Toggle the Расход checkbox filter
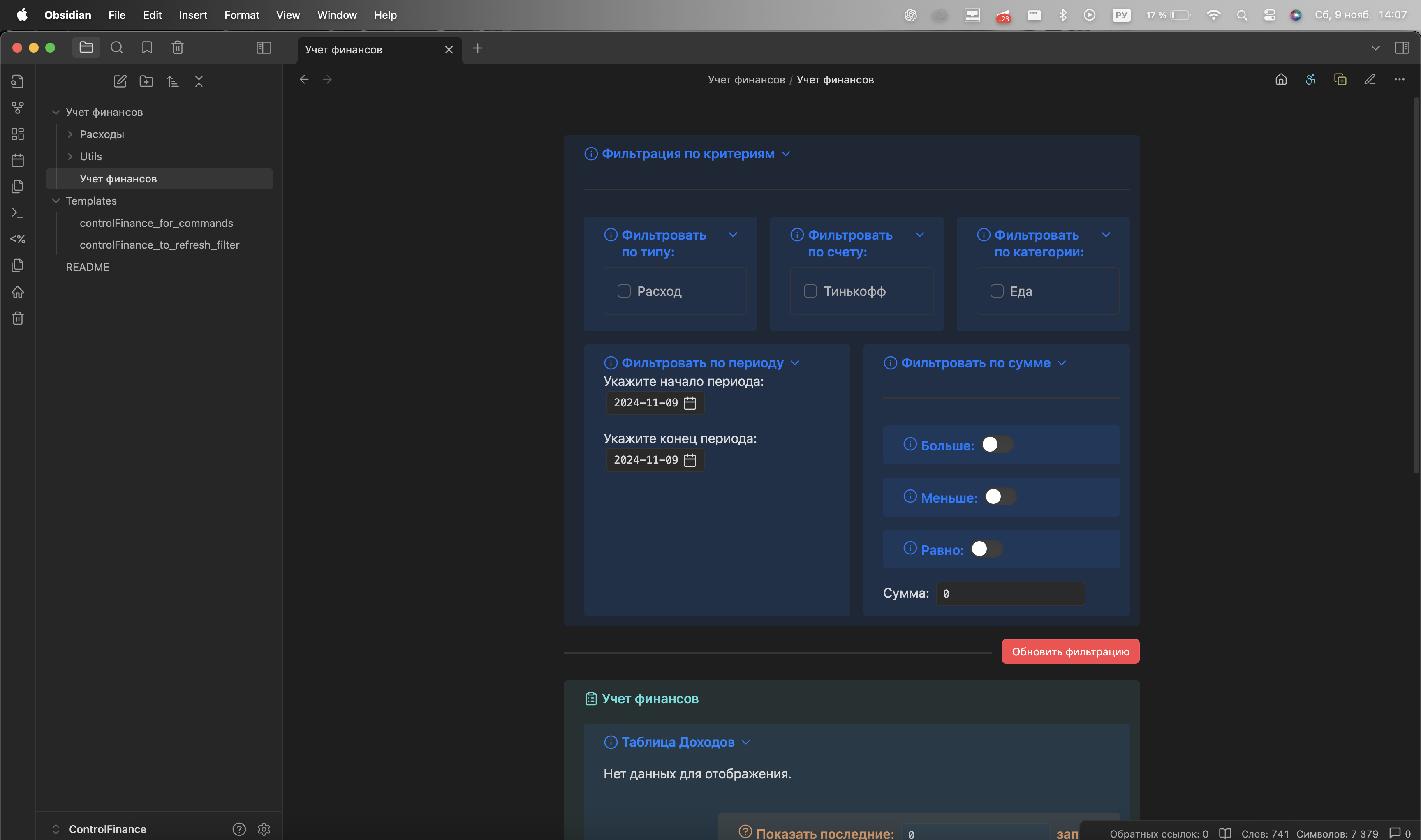The width and height of the screenshot is (1421, 840). click(624, 291)
